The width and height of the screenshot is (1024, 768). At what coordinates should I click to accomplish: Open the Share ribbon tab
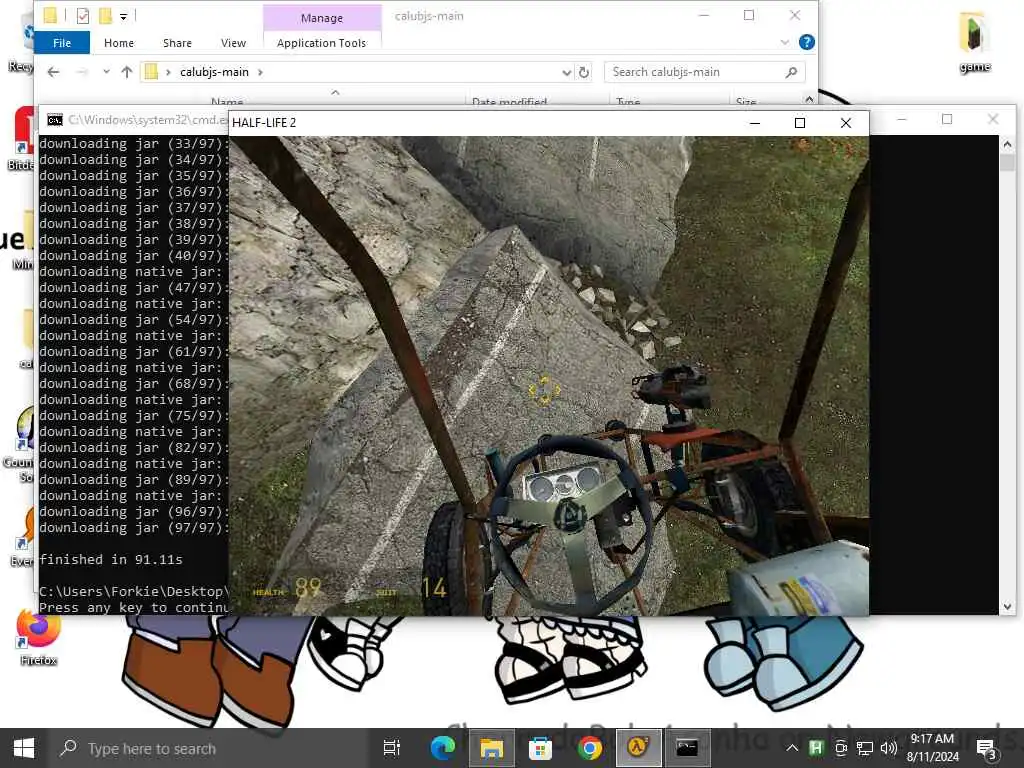(177, 43)
